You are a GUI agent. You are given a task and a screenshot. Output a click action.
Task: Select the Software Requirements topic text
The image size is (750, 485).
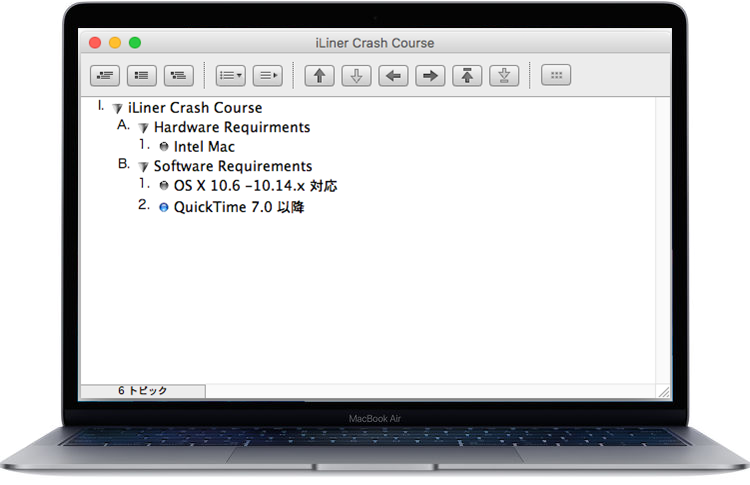pos(233,166)
